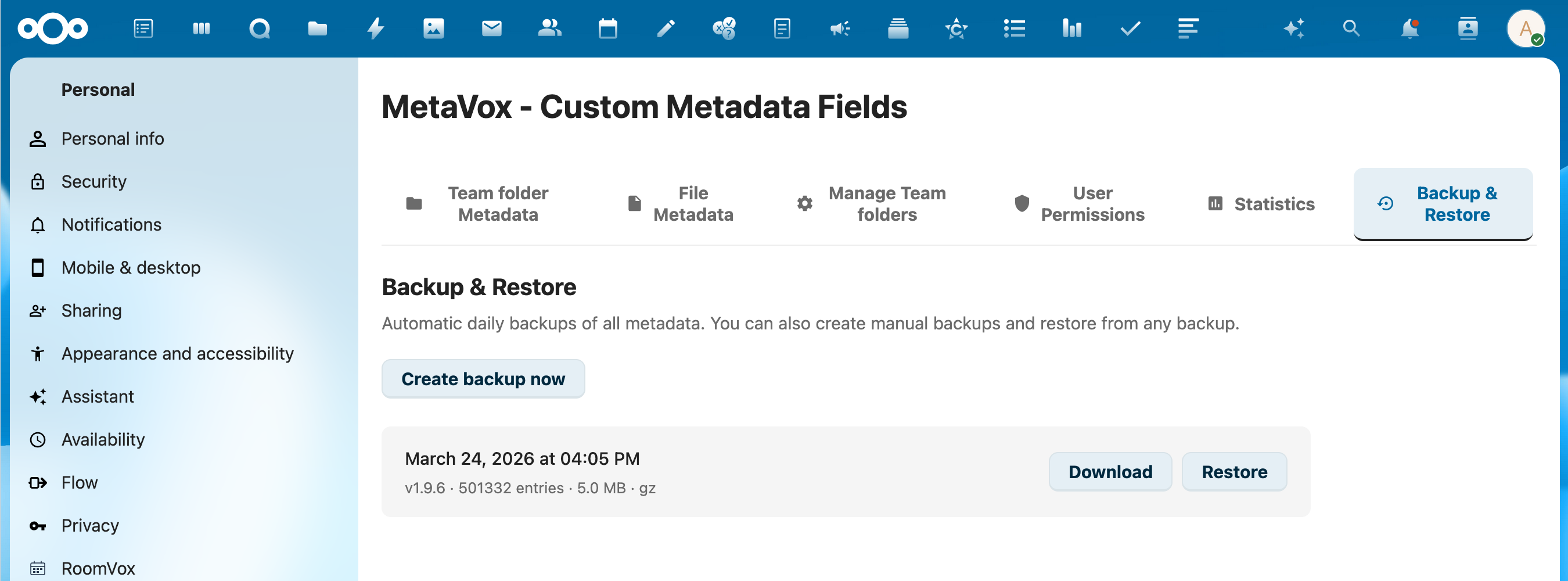Open the notifications bell in the top bar
The height and width of the screenshot is (581, 1568).
[x=1409, y=28]
